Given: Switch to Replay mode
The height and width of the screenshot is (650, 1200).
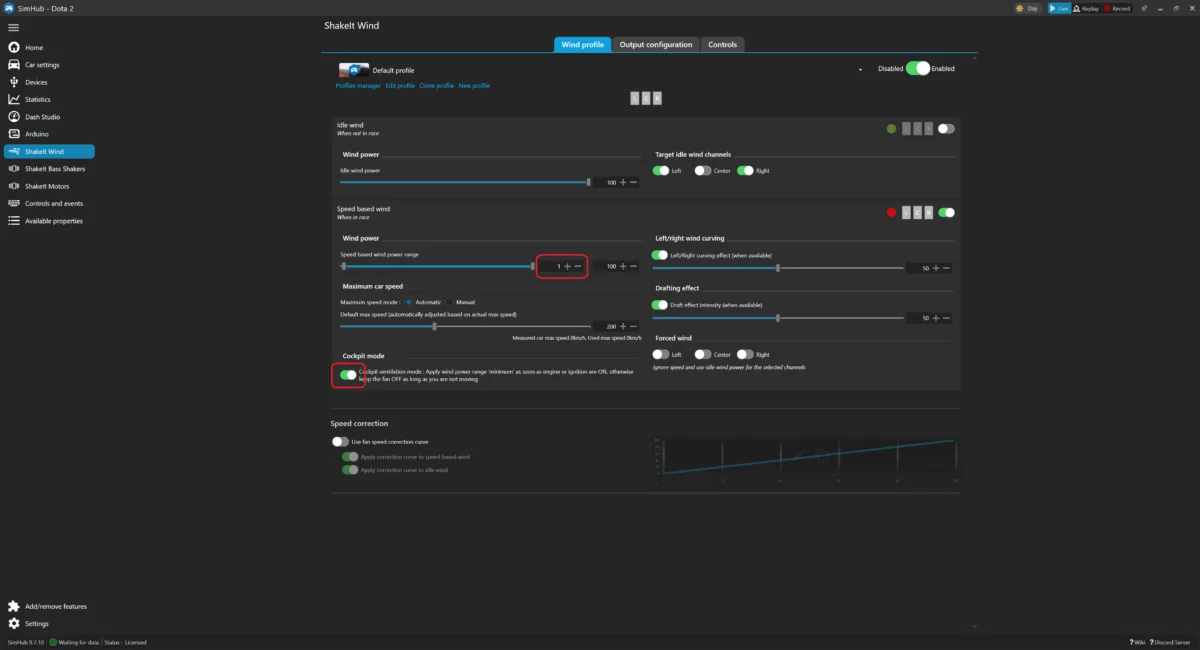Looking at the screenshot, I should tap(1085, 8).
